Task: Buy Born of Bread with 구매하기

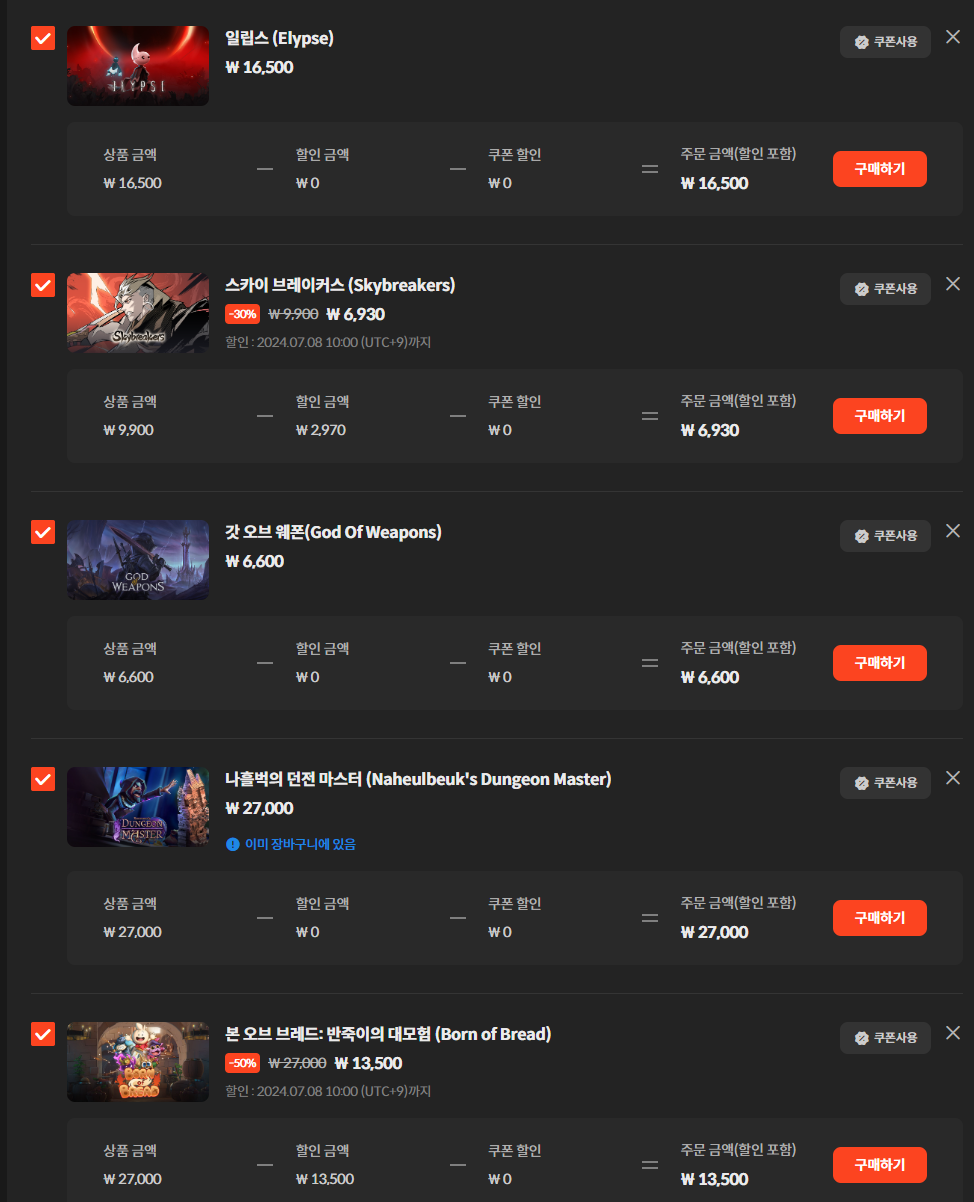Action: click(880, 1165)
